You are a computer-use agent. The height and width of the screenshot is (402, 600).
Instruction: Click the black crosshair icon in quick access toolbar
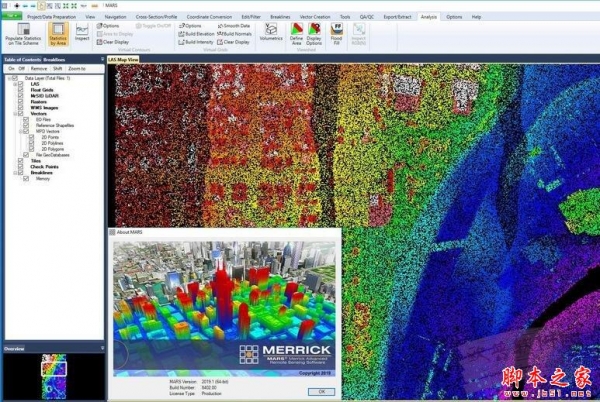tap(16, 5)
